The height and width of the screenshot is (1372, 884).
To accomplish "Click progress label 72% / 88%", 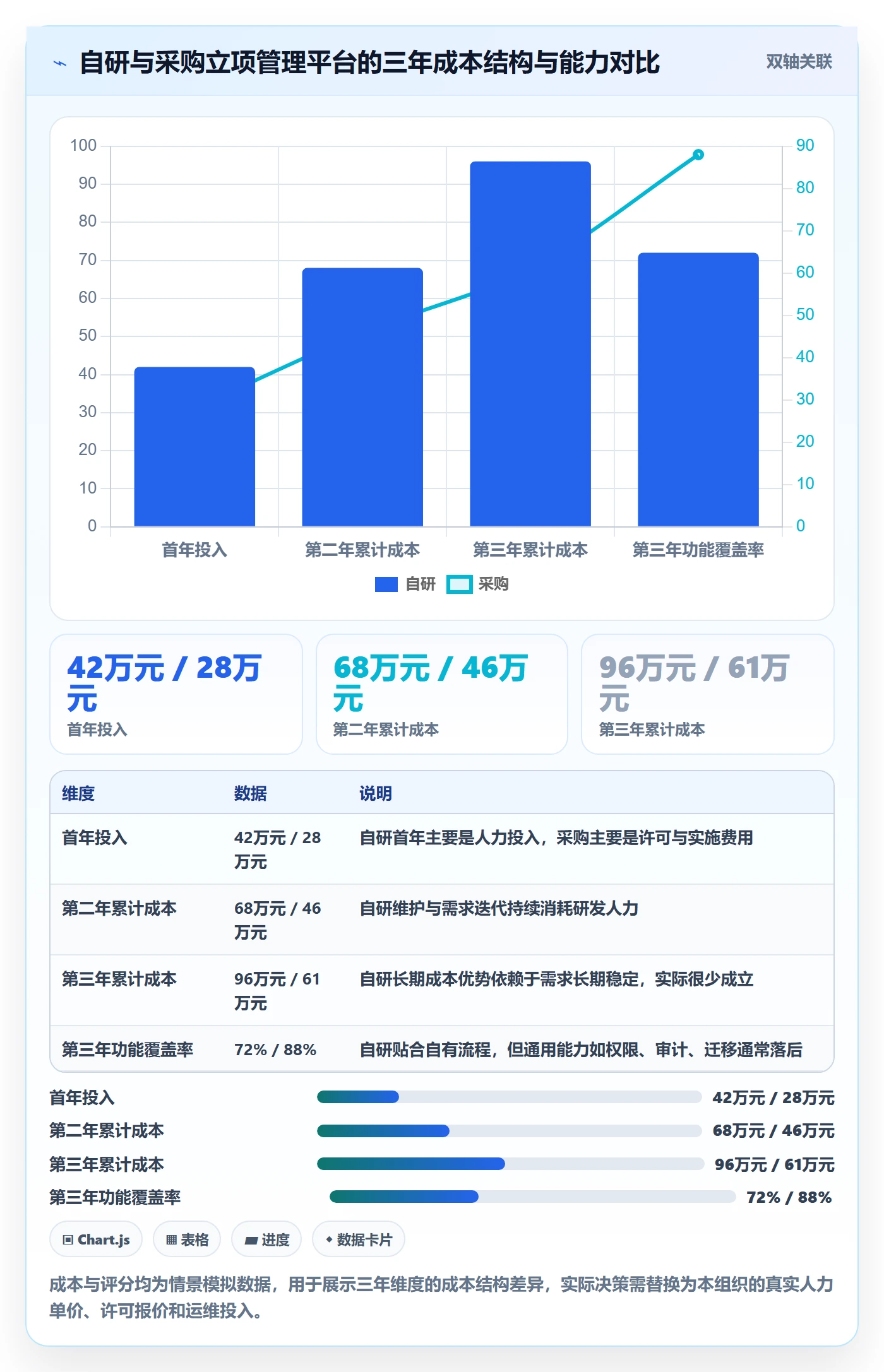I will point(789,1197).
